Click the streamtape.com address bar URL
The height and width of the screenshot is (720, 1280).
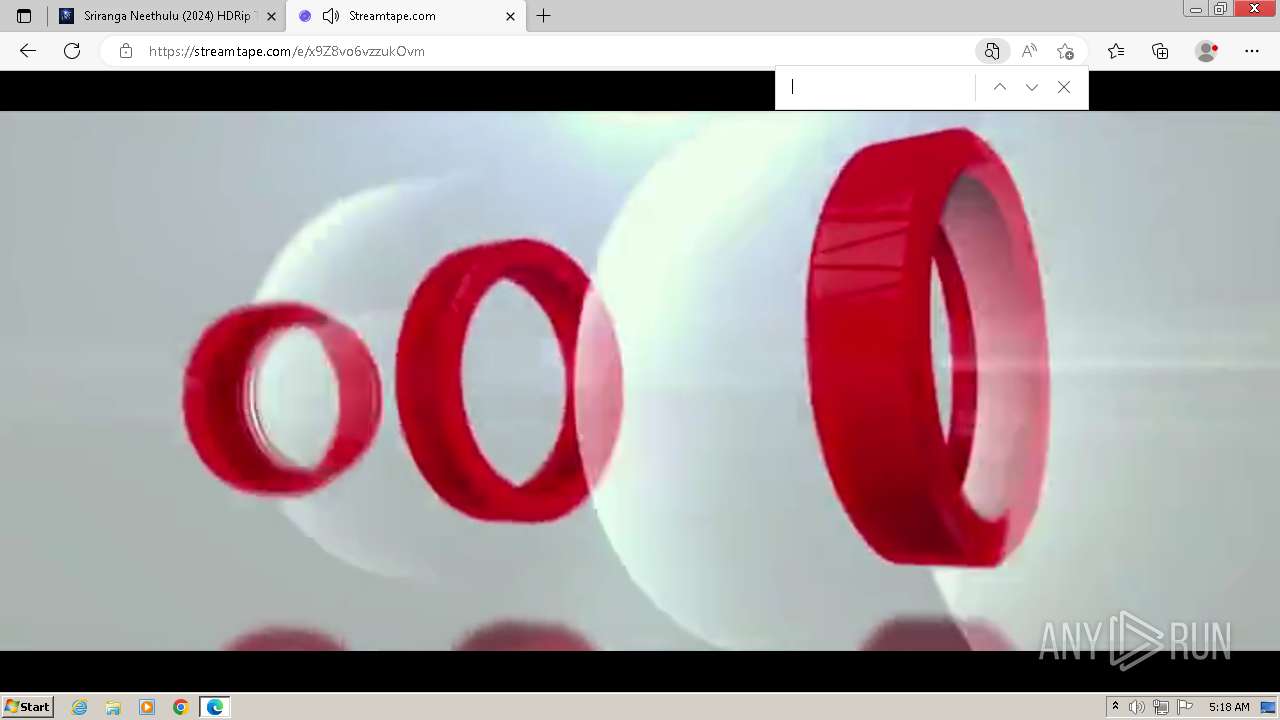coord(287,51)
